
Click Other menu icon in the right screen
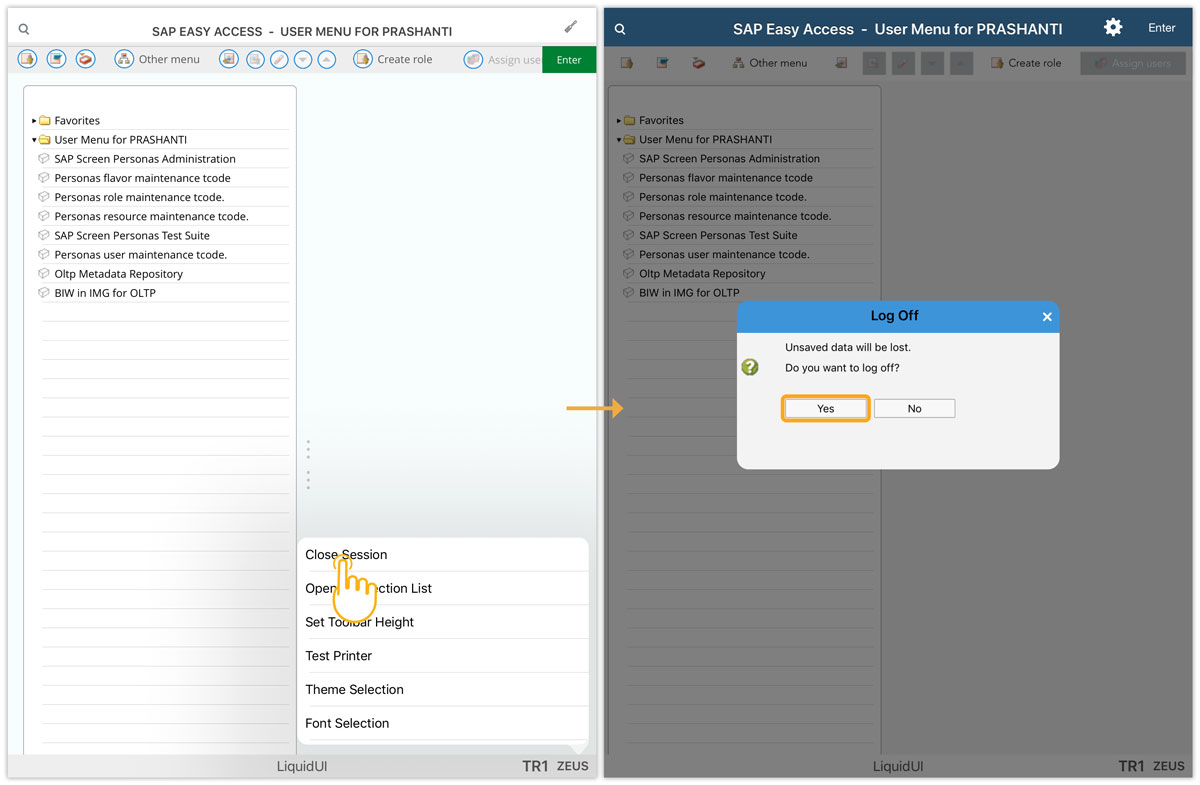(738, 63)
